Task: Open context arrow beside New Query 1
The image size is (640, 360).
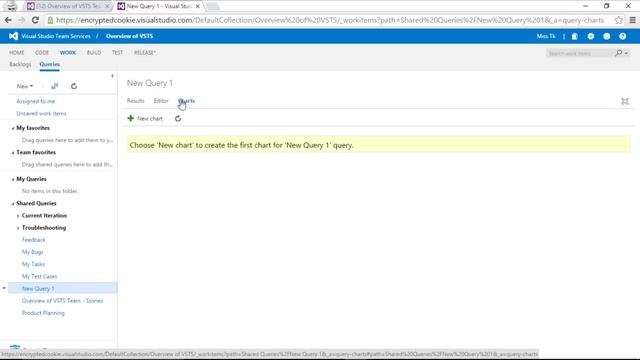Action: tap(4, 288)
